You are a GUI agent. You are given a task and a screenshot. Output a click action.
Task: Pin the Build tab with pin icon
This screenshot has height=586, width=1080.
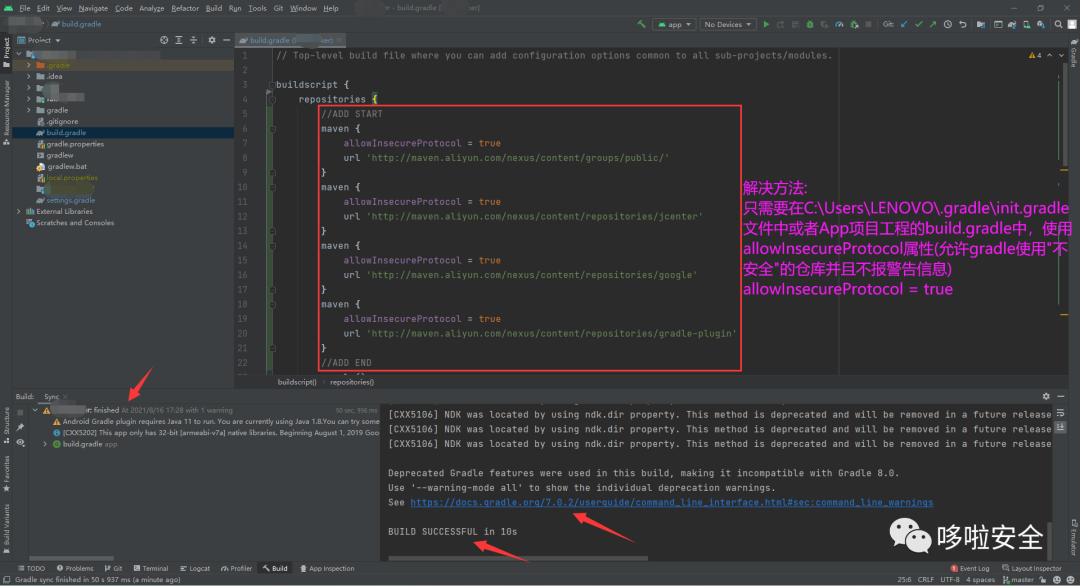(x=21, y=428)
